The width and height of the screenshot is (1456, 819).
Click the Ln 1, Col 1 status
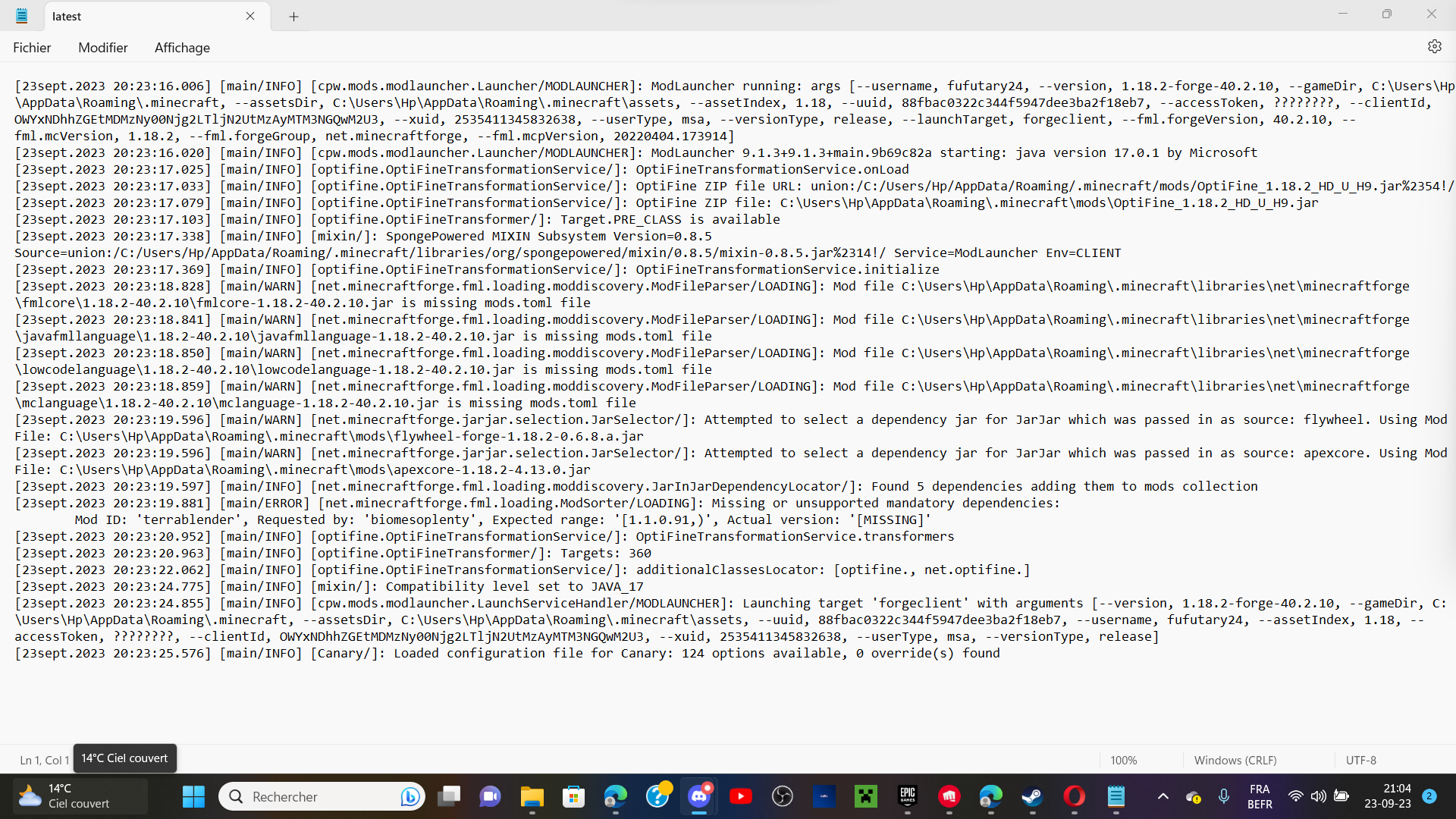pyautogui.click(x=44, y=760)
